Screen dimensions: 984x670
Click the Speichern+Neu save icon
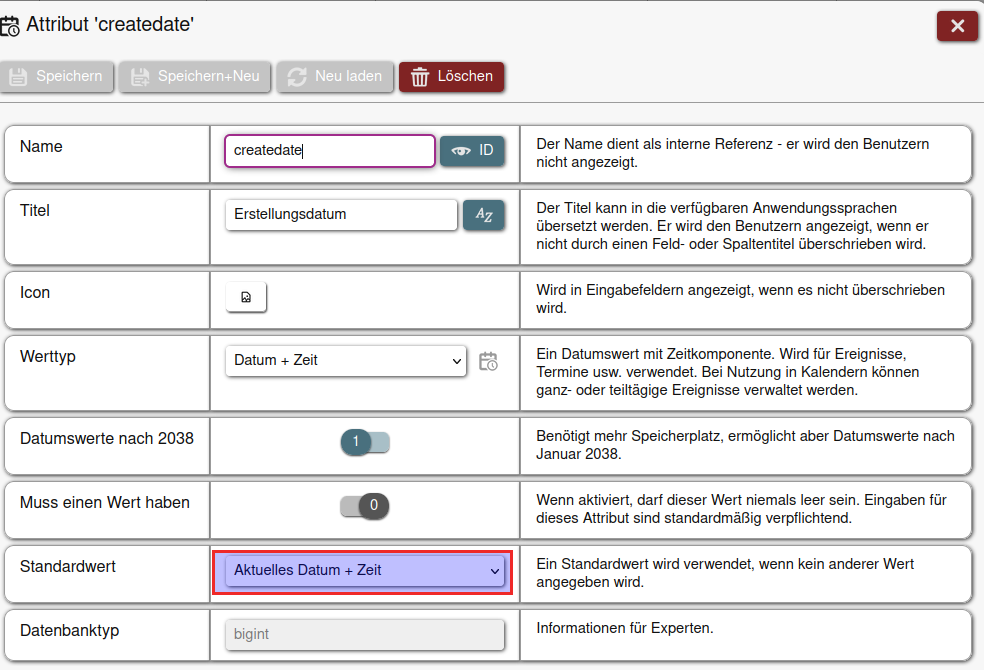pyautogui.click(x=140, y=77)
